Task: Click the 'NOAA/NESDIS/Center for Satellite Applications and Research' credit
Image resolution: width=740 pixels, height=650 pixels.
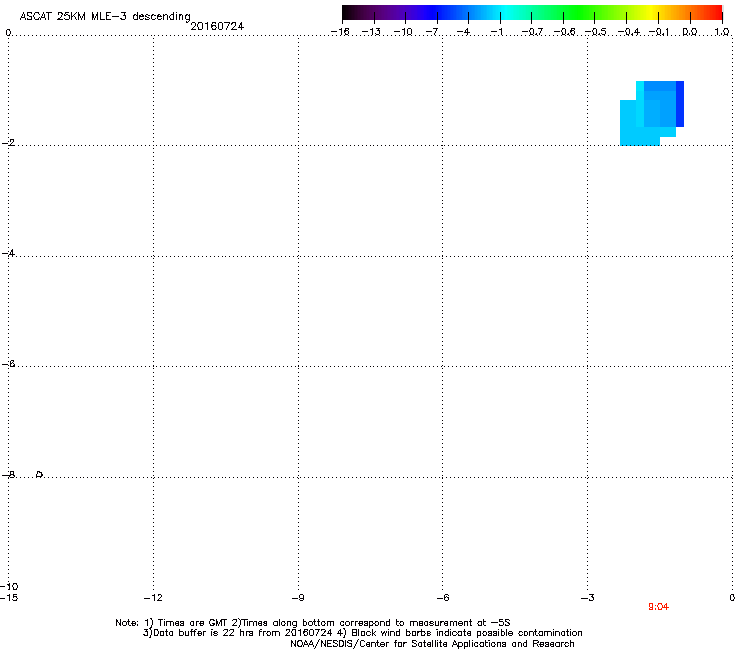Action: 432,644
